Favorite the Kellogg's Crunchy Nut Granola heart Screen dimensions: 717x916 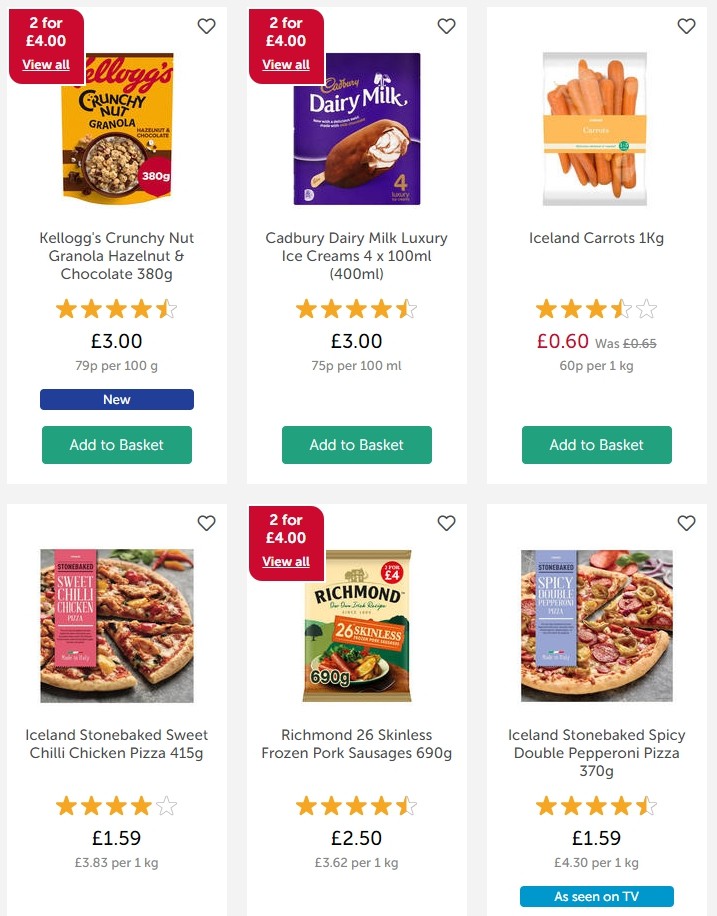(206, 26)
